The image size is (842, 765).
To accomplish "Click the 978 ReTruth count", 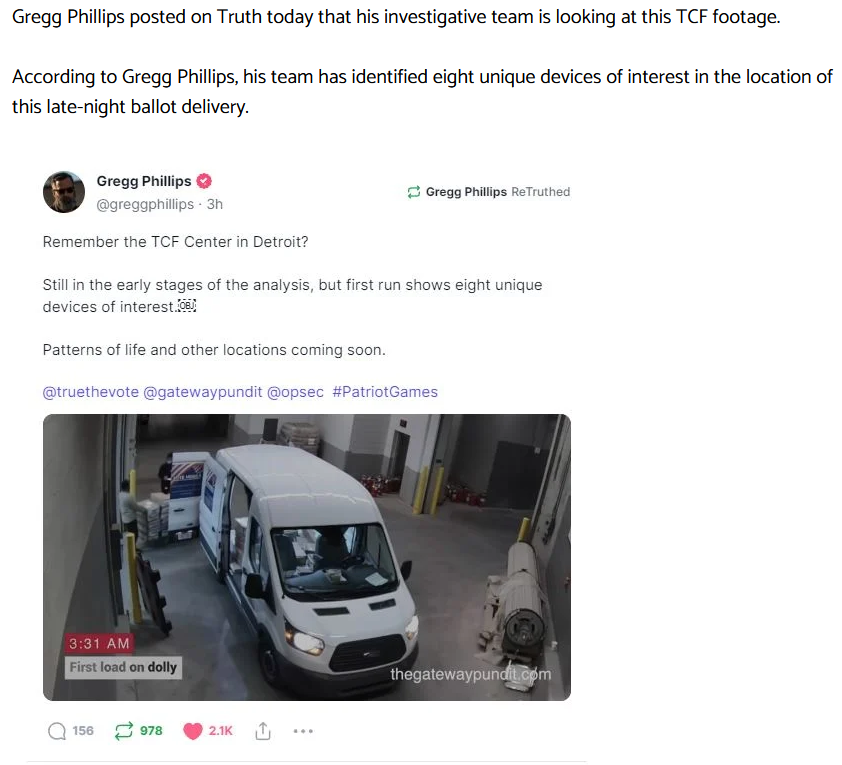I will click(x=151, y=731).
